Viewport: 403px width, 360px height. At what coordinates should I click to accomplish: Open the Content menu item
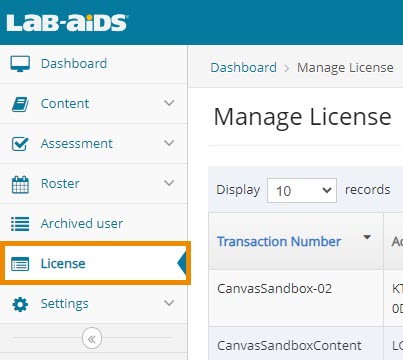tap(93, 104)
